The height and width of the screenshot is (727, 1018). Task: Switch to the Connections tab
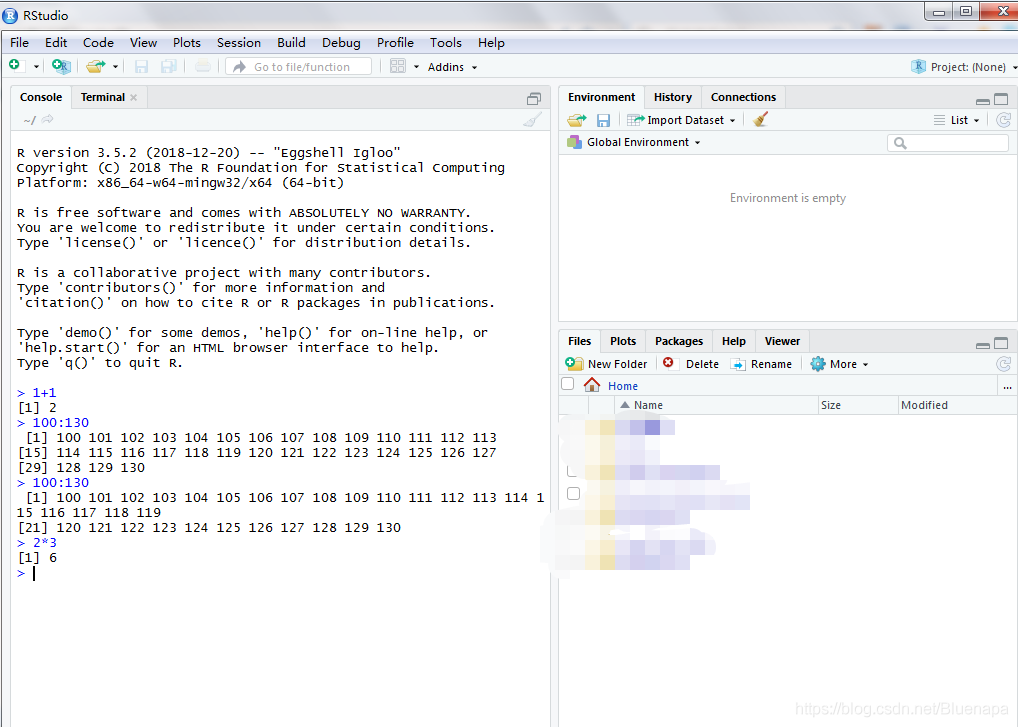pos(743,97)
